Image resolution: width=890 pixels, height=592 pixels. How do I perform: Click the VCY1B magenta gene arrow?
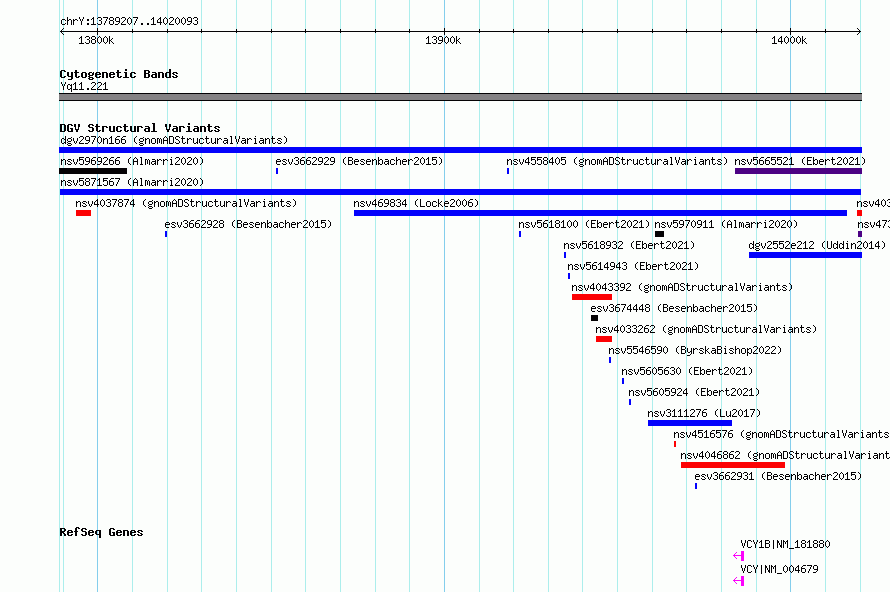(x=738, y=556)
